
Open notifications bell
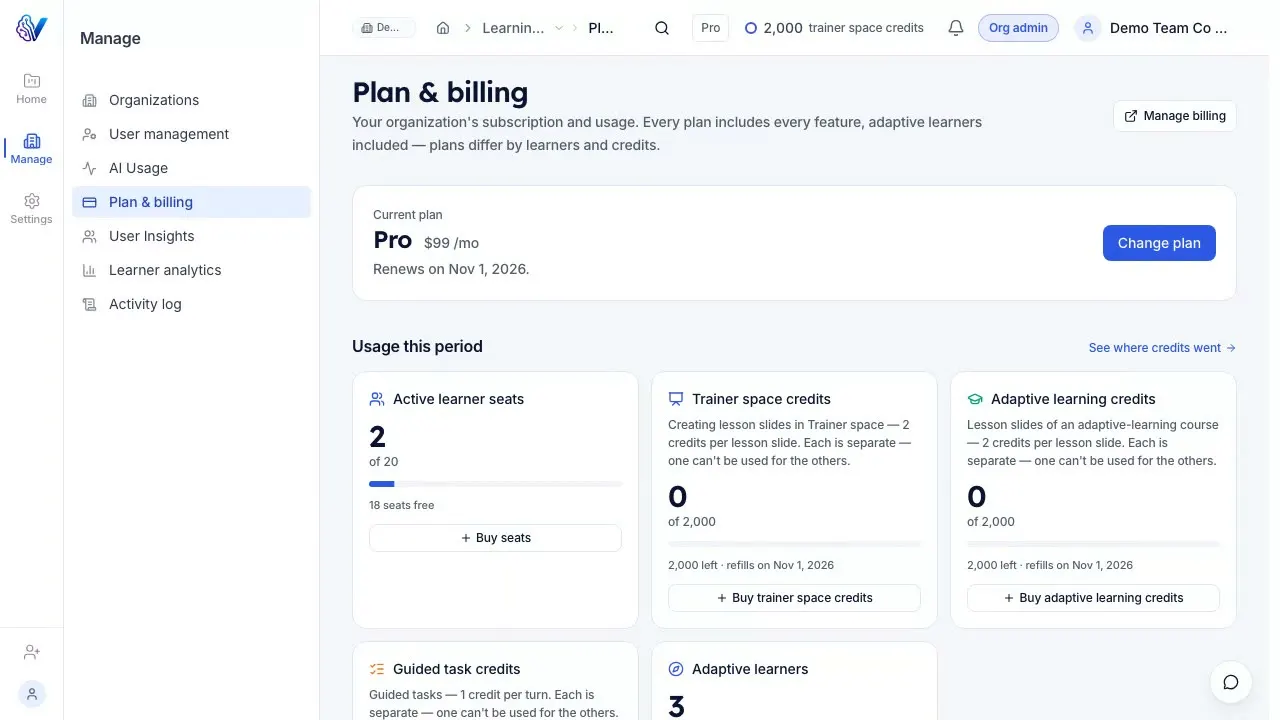pyautogui.click(x=956, y=28)
